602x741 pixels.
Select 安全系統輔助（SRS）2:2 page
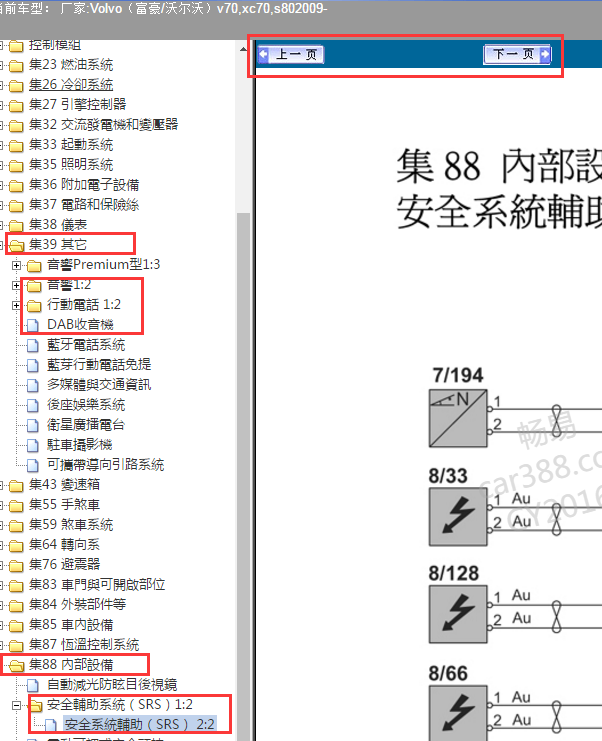click(139, 724)
